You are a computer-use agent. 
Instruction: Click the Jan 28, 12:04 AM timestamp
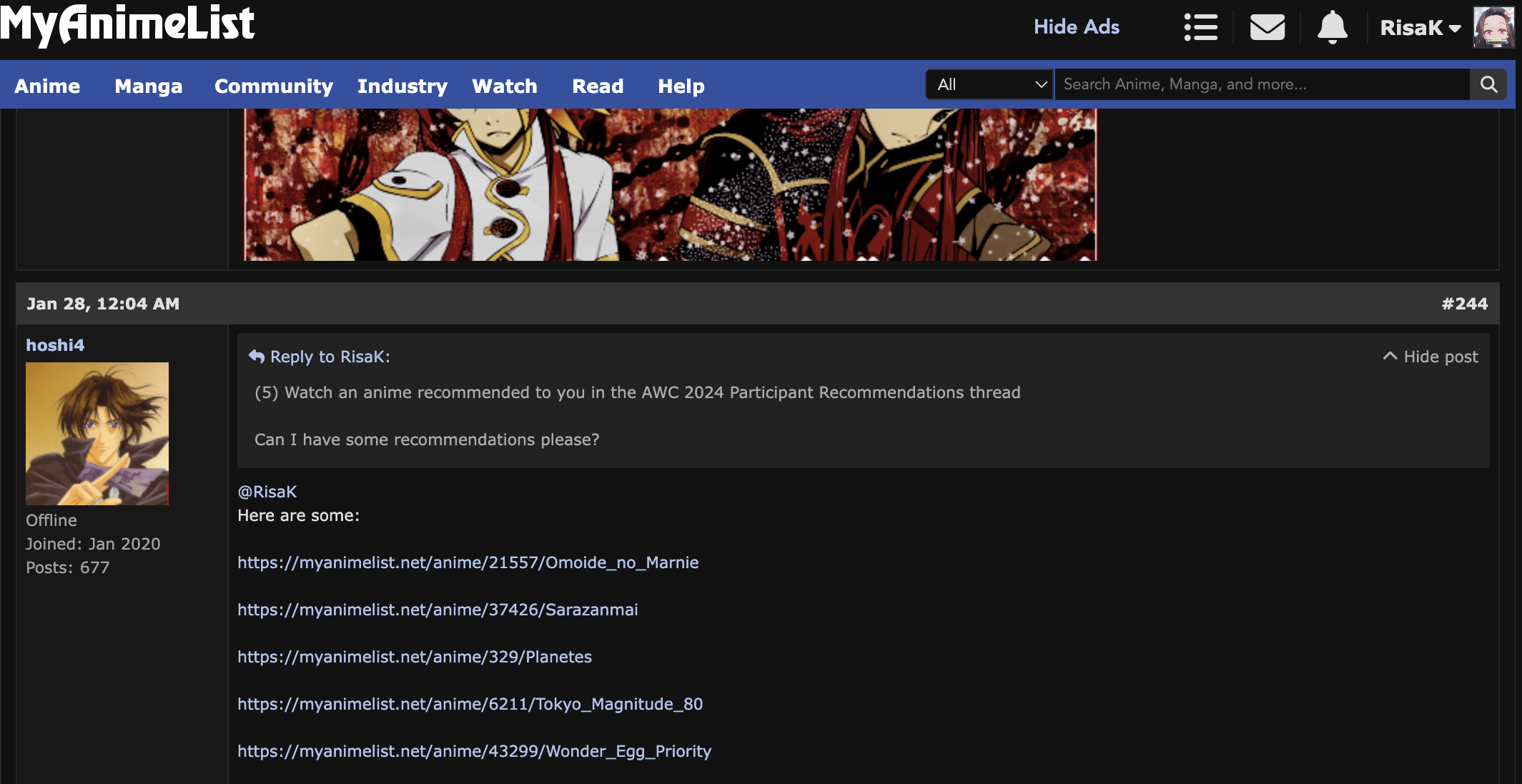coord(103,304)
